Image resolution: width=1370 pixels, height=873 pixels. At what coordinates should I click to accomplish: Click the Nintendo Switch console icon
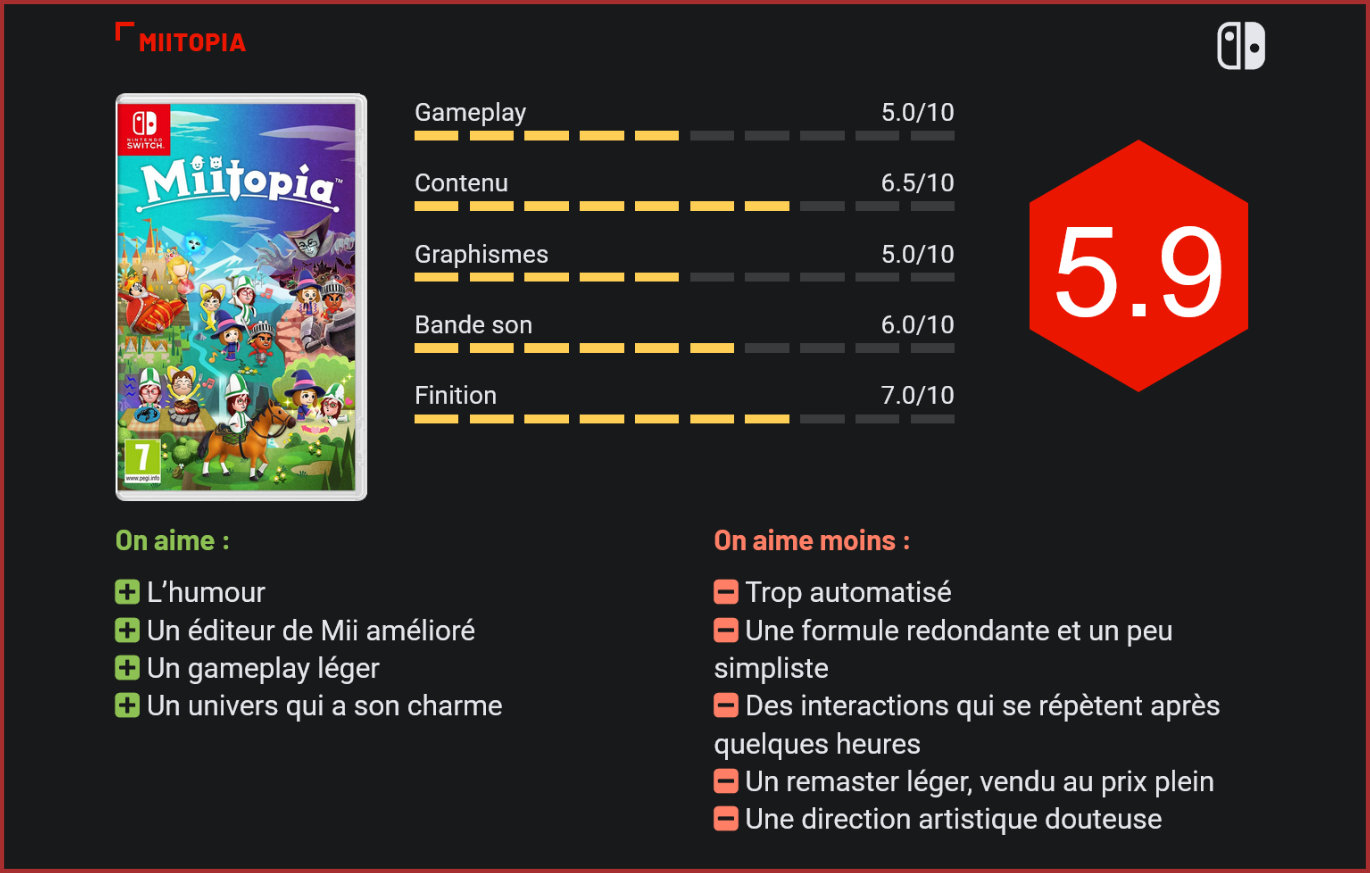1240,47
